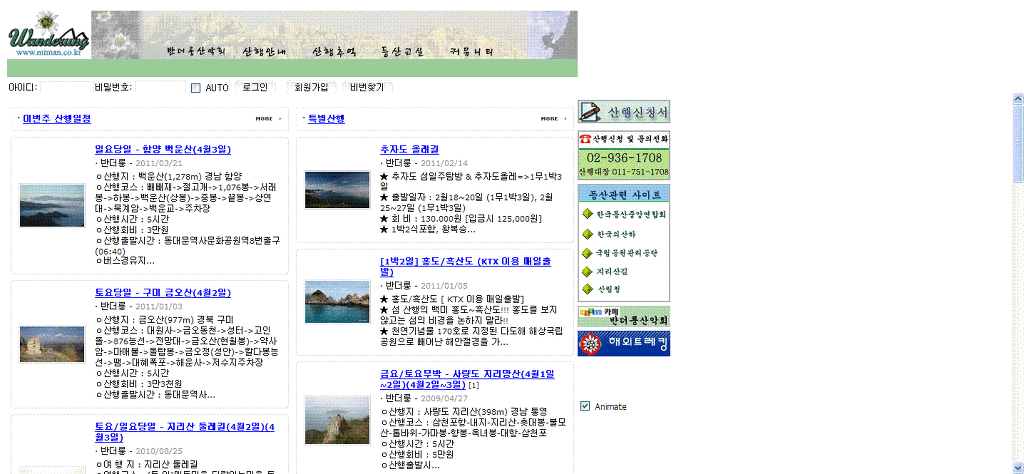1024x474 pixels.
Task: Click the 2011/01/05 post date text
Action: click(445, 285)
